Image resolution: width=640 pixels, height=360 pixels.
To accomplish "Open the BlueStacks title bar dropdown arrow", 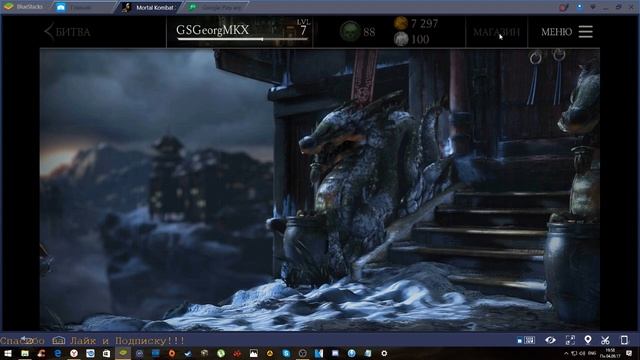I will click(593, 7).
